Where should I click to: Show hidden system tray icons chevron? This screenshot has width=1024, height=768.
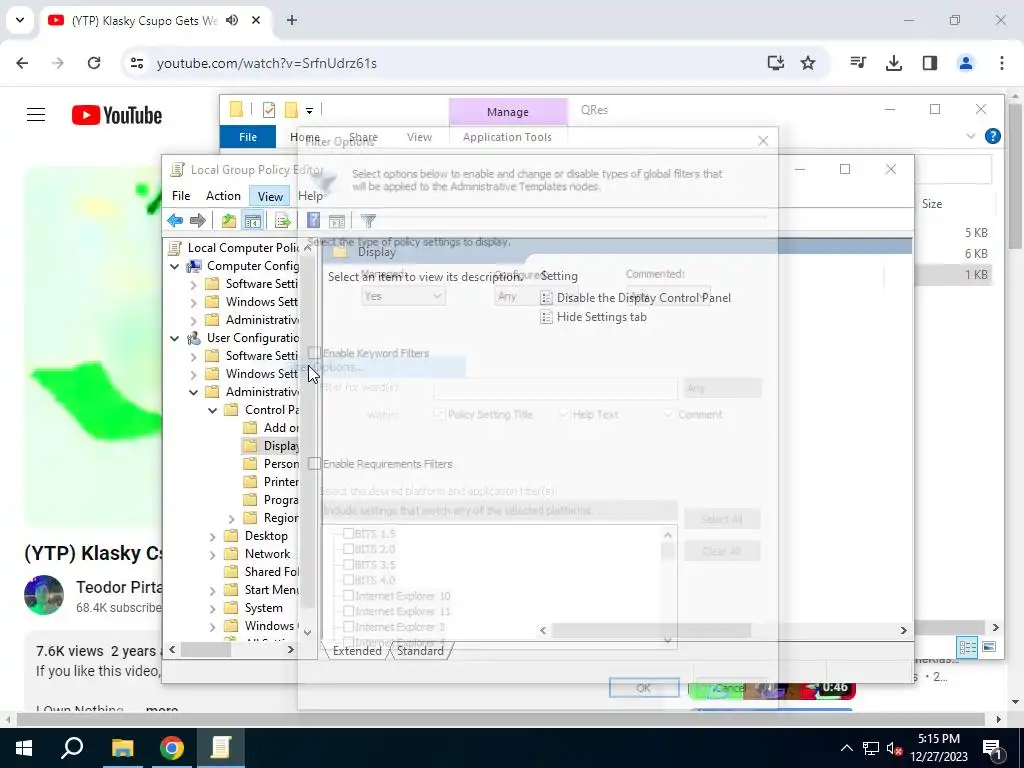click(x=846, y=748)
